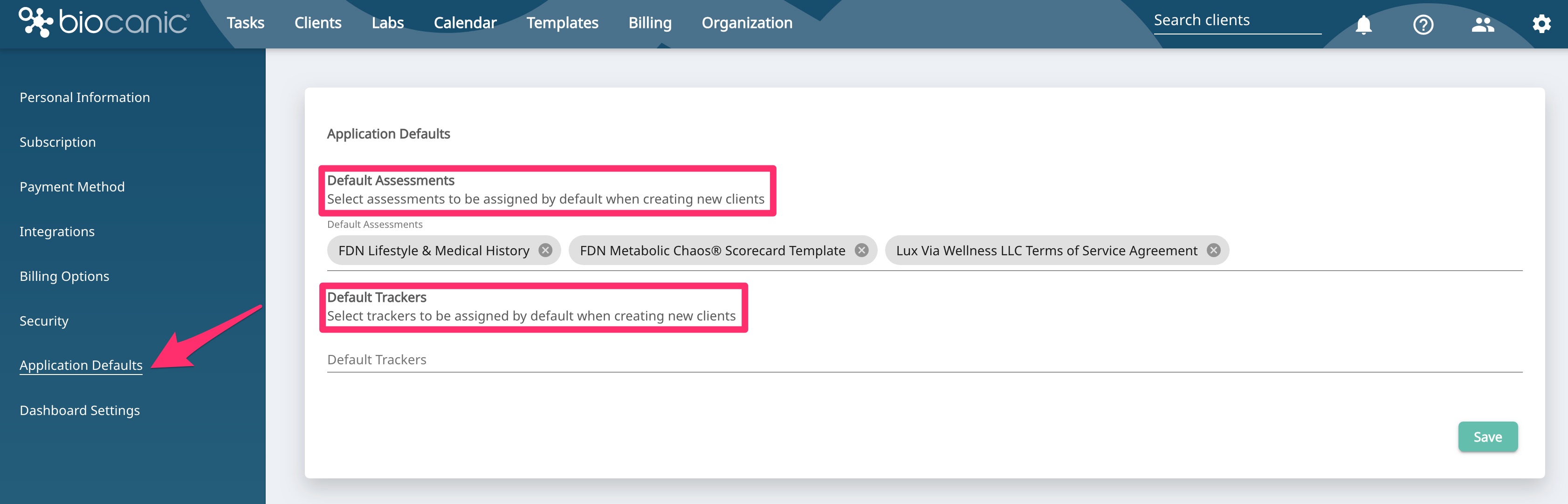Open the Subscription page

point(57,142)
